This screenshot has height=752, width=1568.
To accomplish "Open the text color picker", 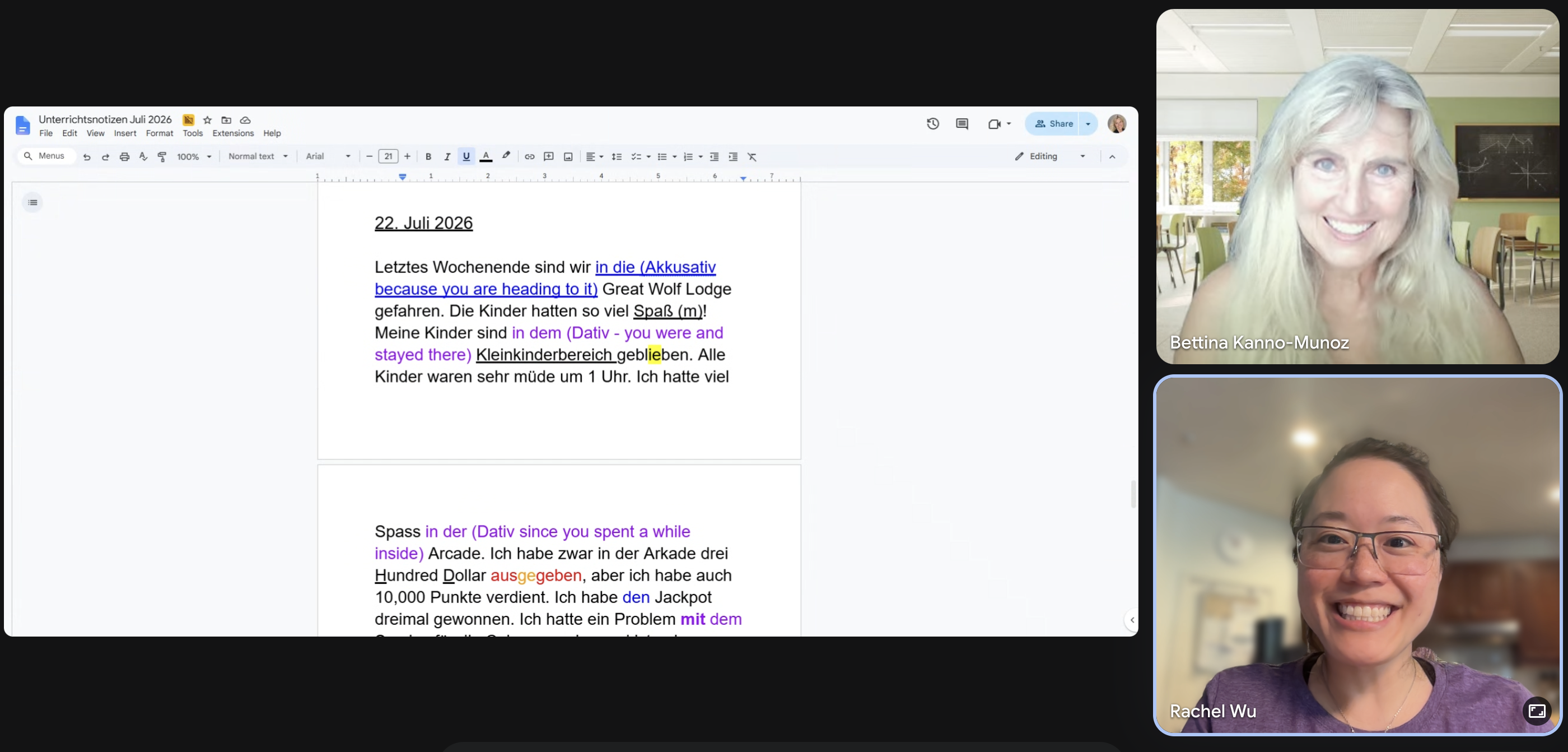I will coord(486,157).
